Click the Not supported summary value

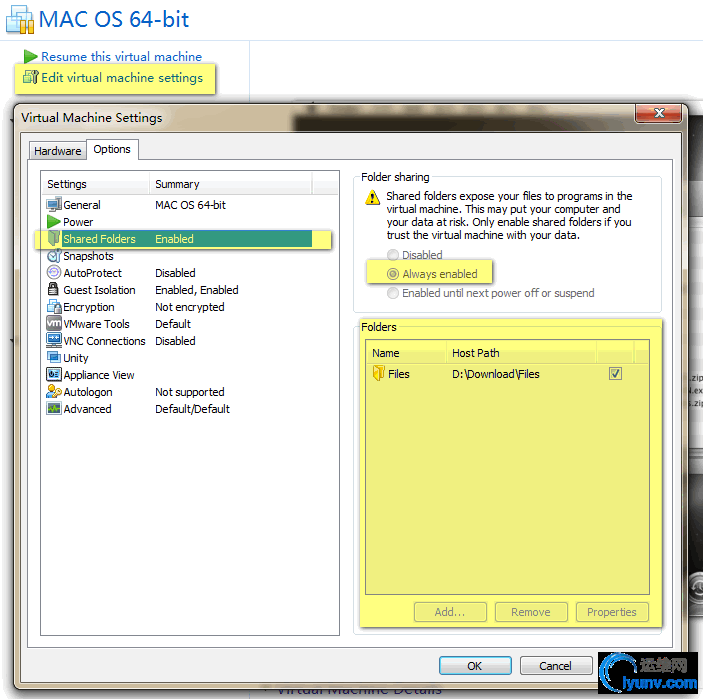[x=190, y=392]
